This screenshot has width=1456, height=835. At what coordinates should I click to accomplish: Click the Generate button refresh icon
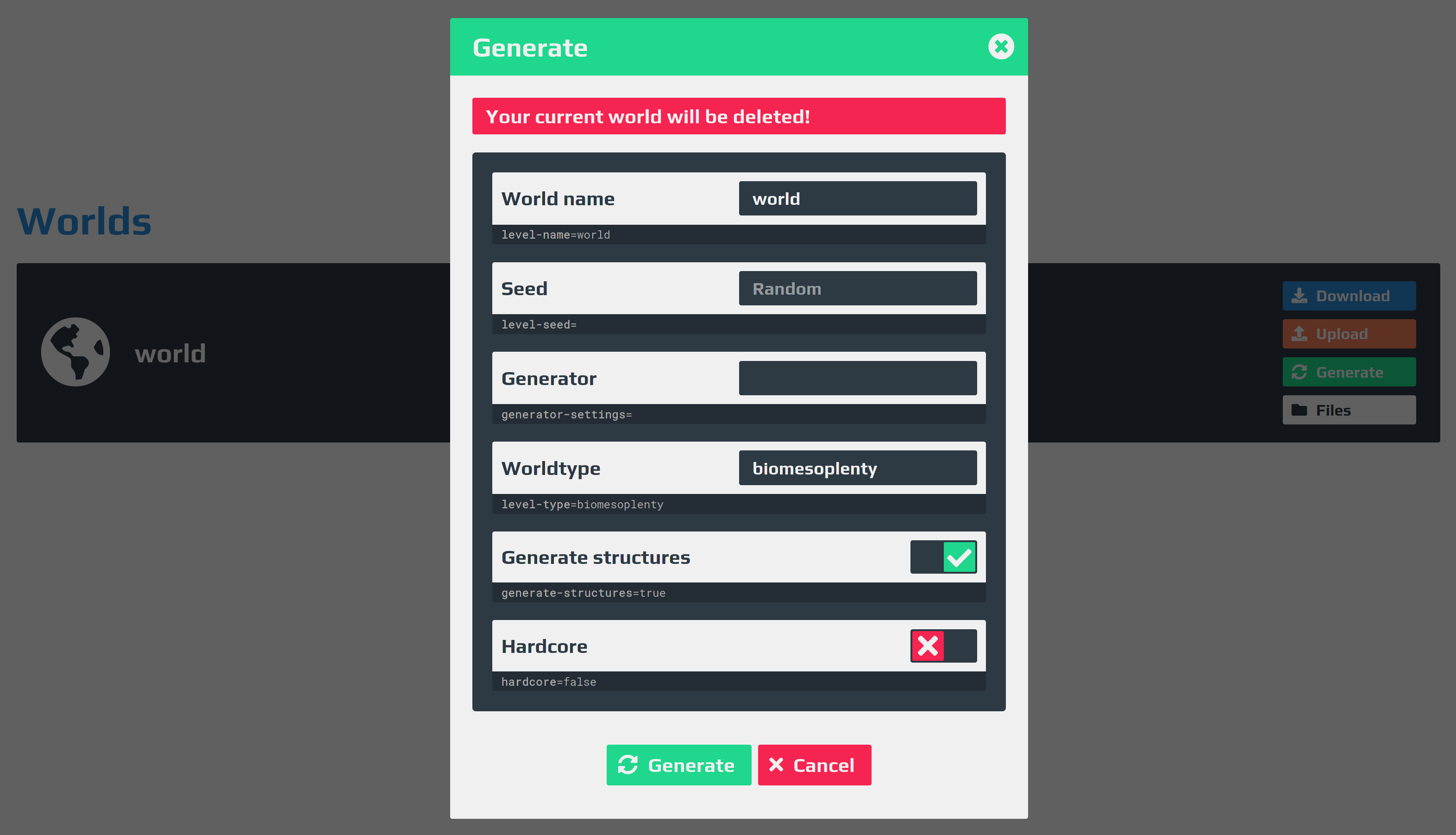click(x=629, y=765)
